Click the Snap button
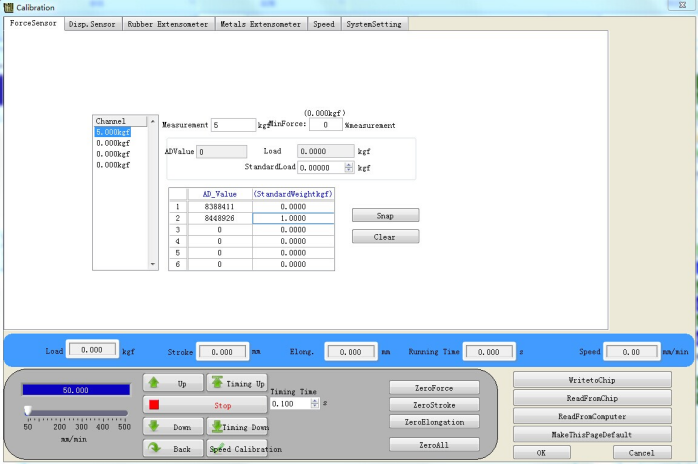Image resolution: width=699 pixels, height=464 pixels. pyautogui.click(x=385, y=215)
